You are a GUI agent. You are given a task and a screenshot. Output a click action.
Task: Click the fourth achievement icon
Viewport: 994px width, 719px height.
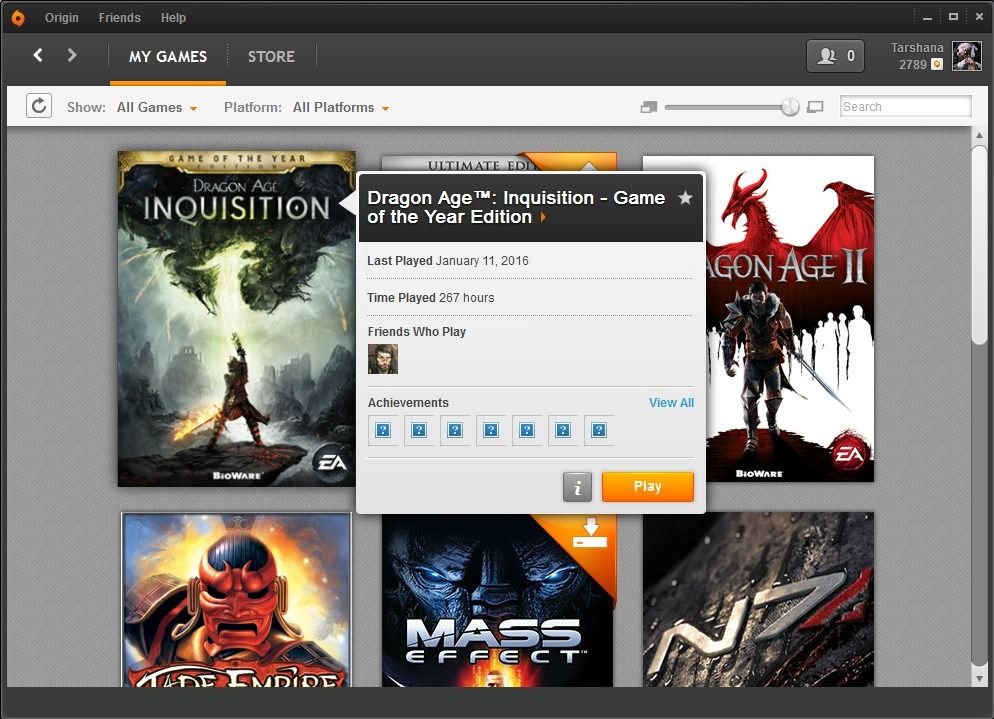click(x=491, y=431)
